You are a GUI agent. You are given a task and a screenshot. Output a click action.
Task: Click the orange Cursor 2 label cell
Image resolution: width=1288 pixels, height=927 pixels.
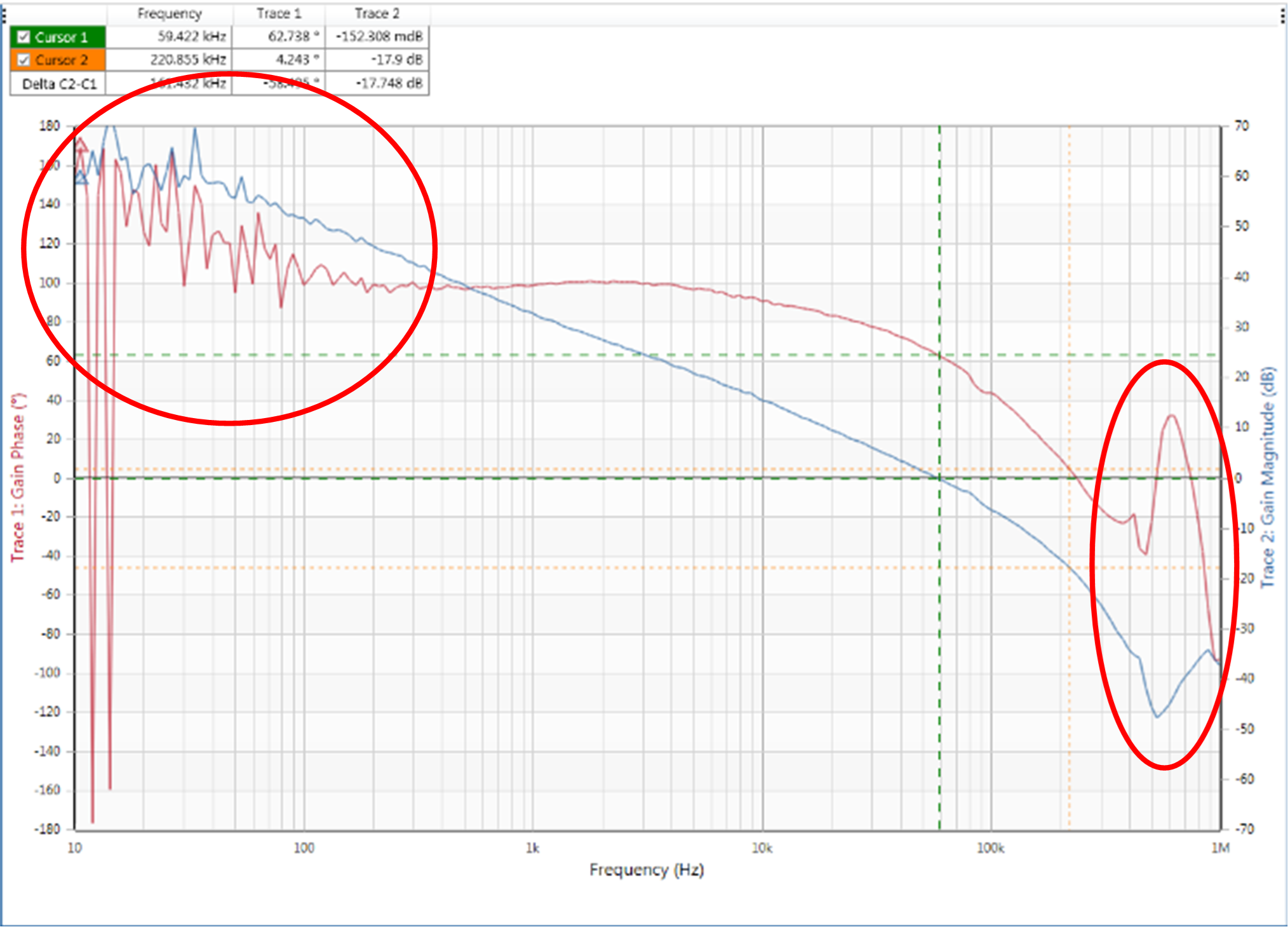[x=62, y=60]
